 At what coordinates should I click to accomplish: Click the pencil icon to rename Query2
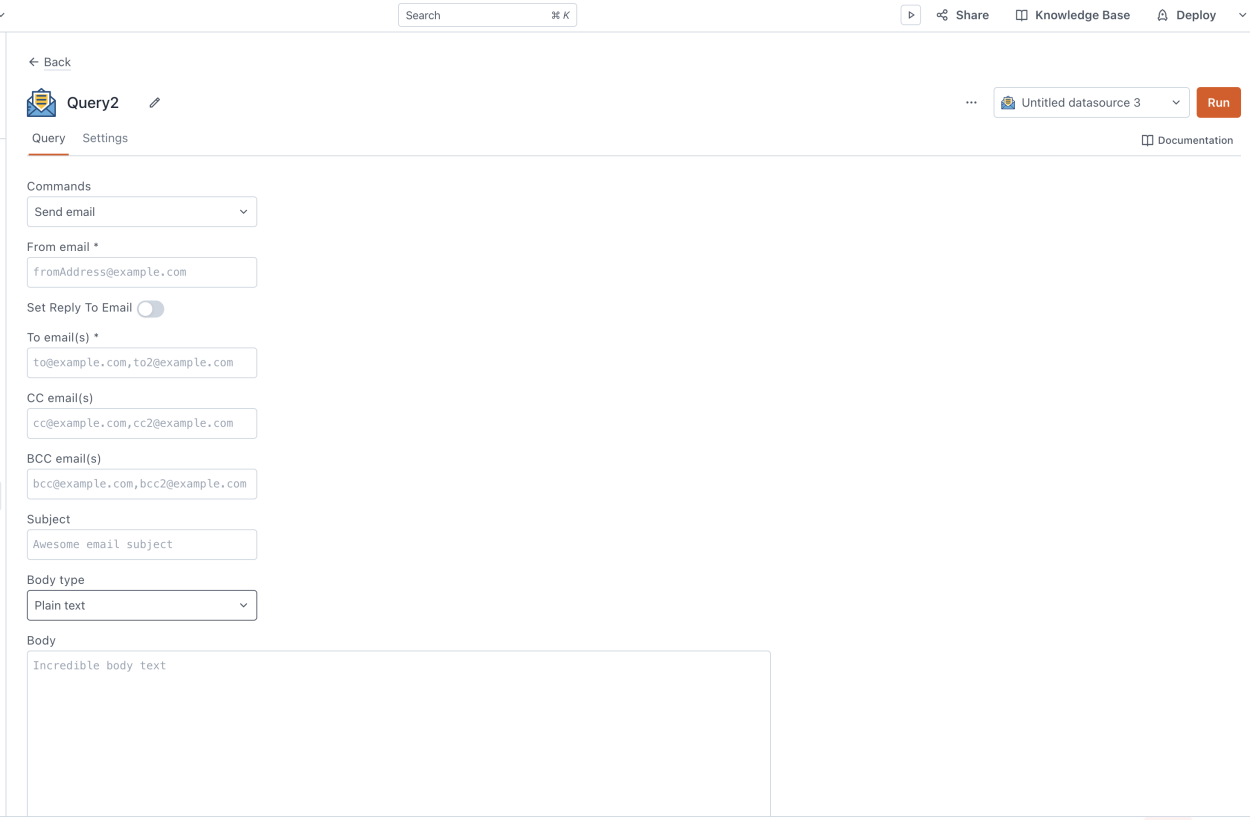point(154,102)
